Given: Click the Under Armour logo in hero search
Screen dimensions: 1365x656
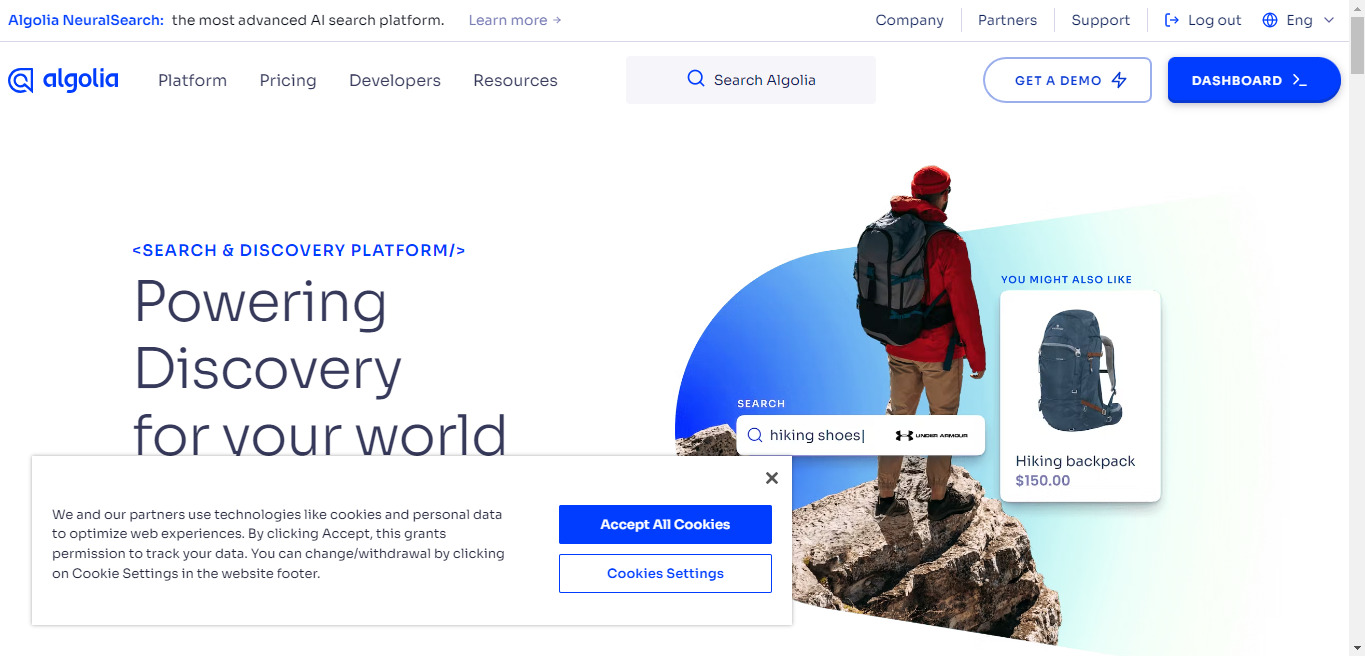Looking at the screenshot, I should click(x=931, y=435).
